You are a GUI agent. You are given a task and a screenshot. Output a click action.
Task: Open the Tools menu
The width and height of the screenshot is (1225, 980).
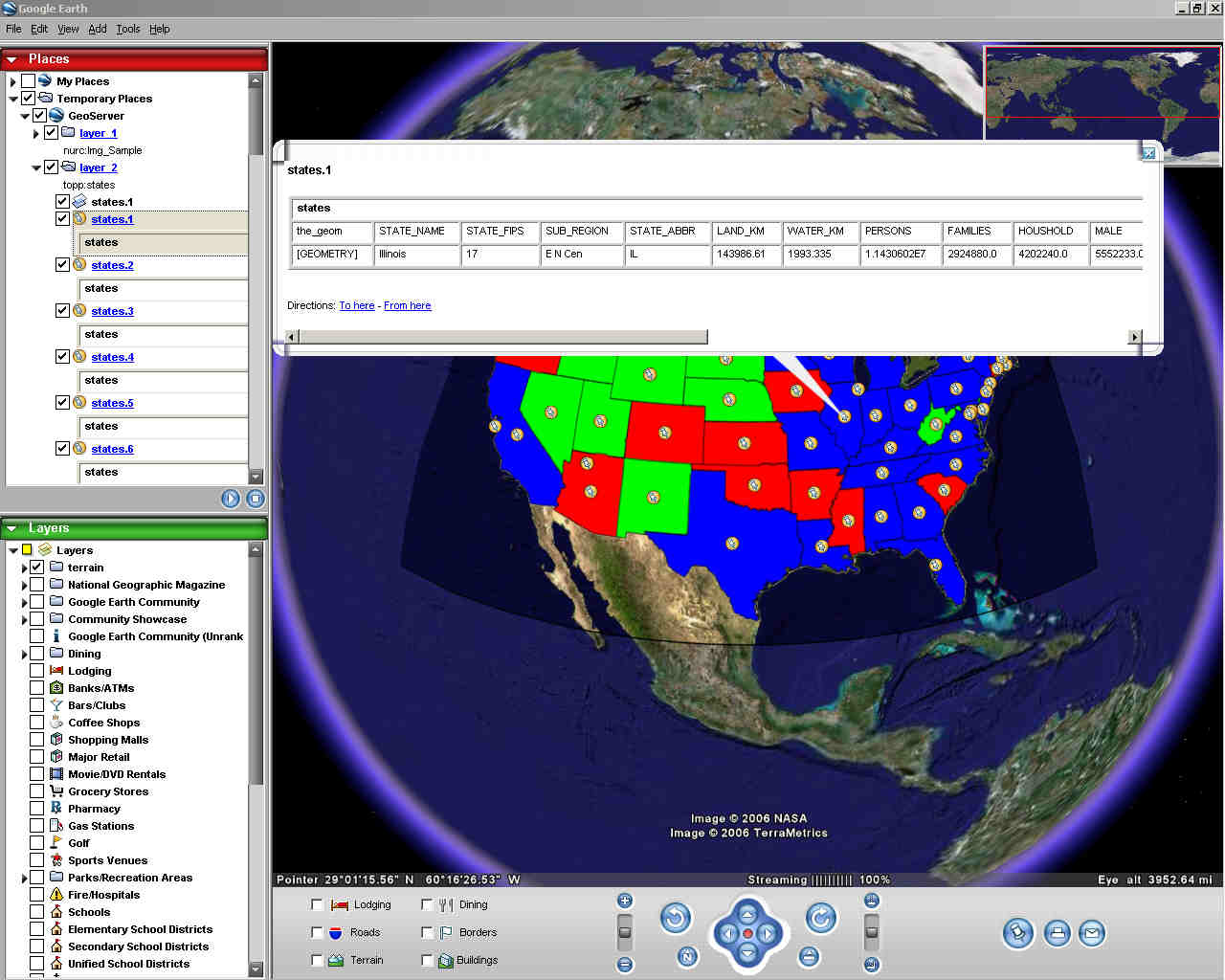click(x=128, y=29)
